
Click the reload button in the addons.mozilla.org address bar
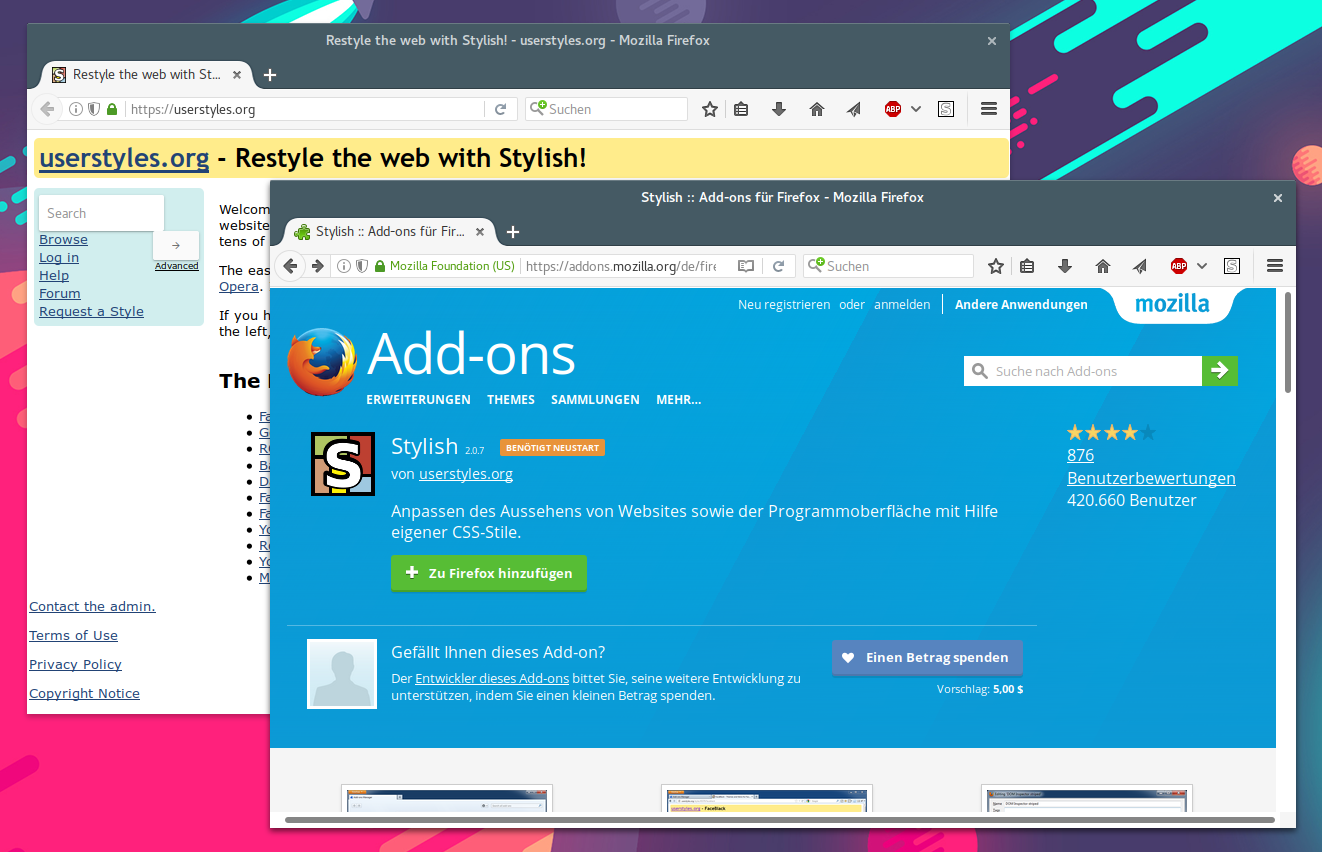tap(778, 266)
